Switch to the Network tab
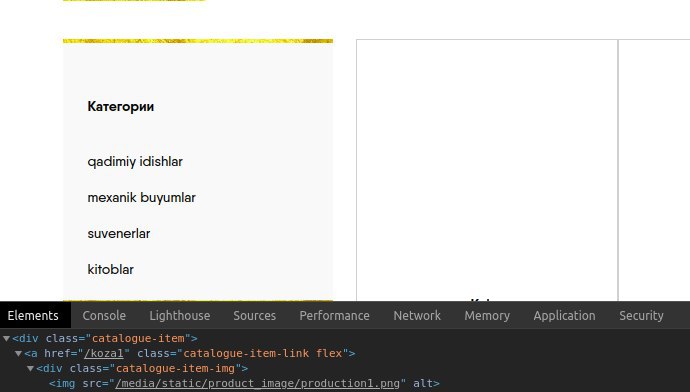Viewport: 690px width, 392px height. click(x=417, y=315)
